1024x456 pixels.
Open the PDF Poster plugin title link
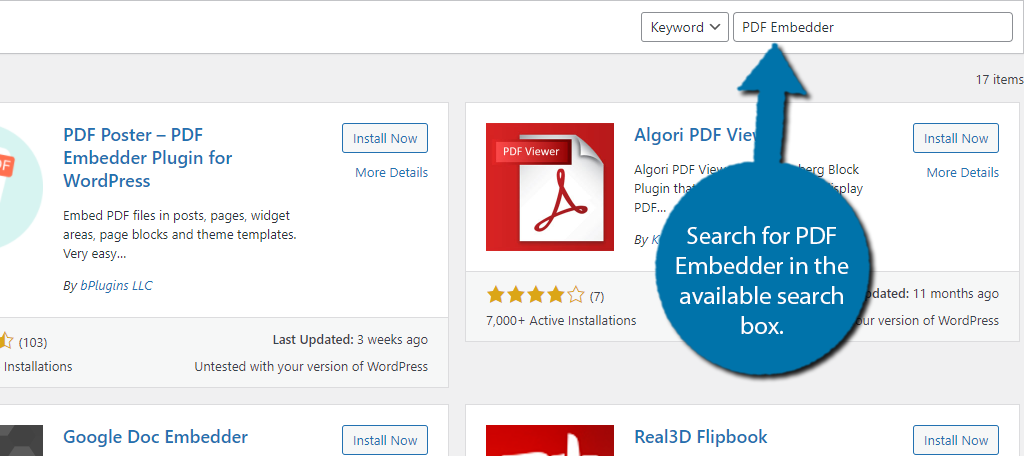[148, 157]
